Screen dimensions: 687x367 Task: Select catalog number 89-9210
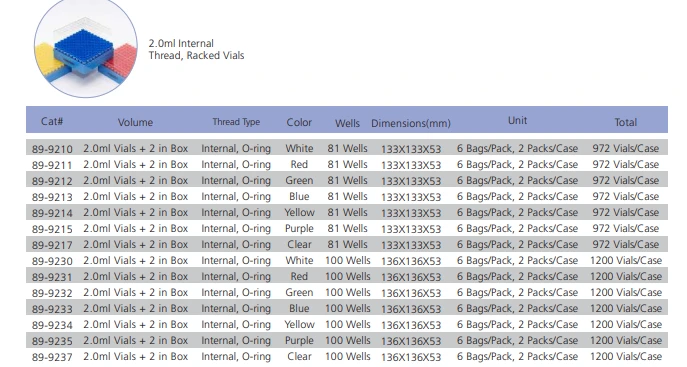point(52,149)
